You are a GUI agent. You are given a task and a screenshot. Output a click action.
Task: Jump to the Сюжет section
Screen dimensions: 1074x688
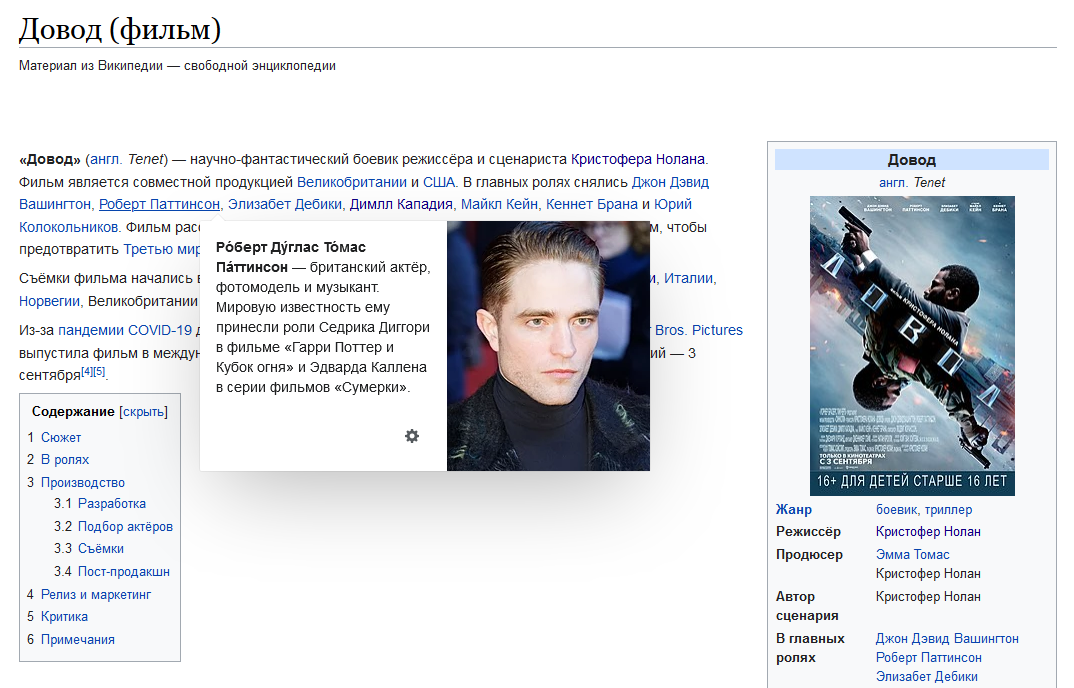point(61,437)
